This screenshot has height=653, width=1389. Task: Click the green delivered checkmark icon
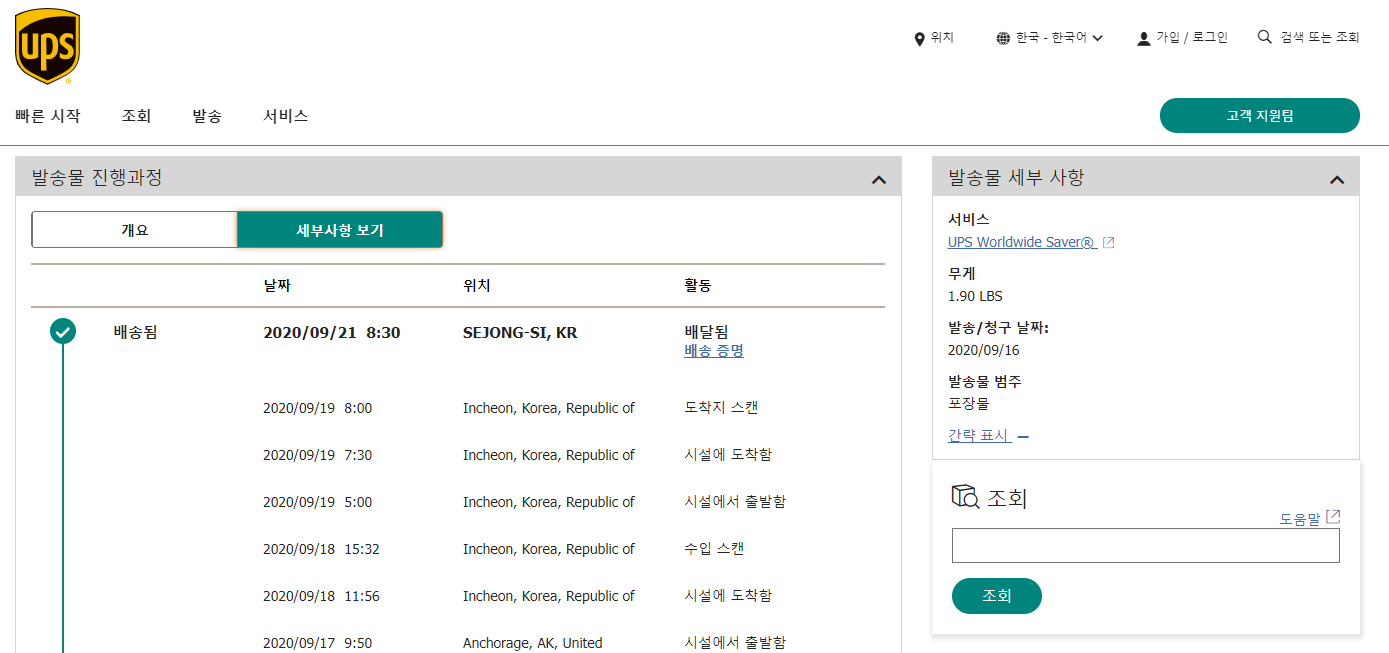63,331
